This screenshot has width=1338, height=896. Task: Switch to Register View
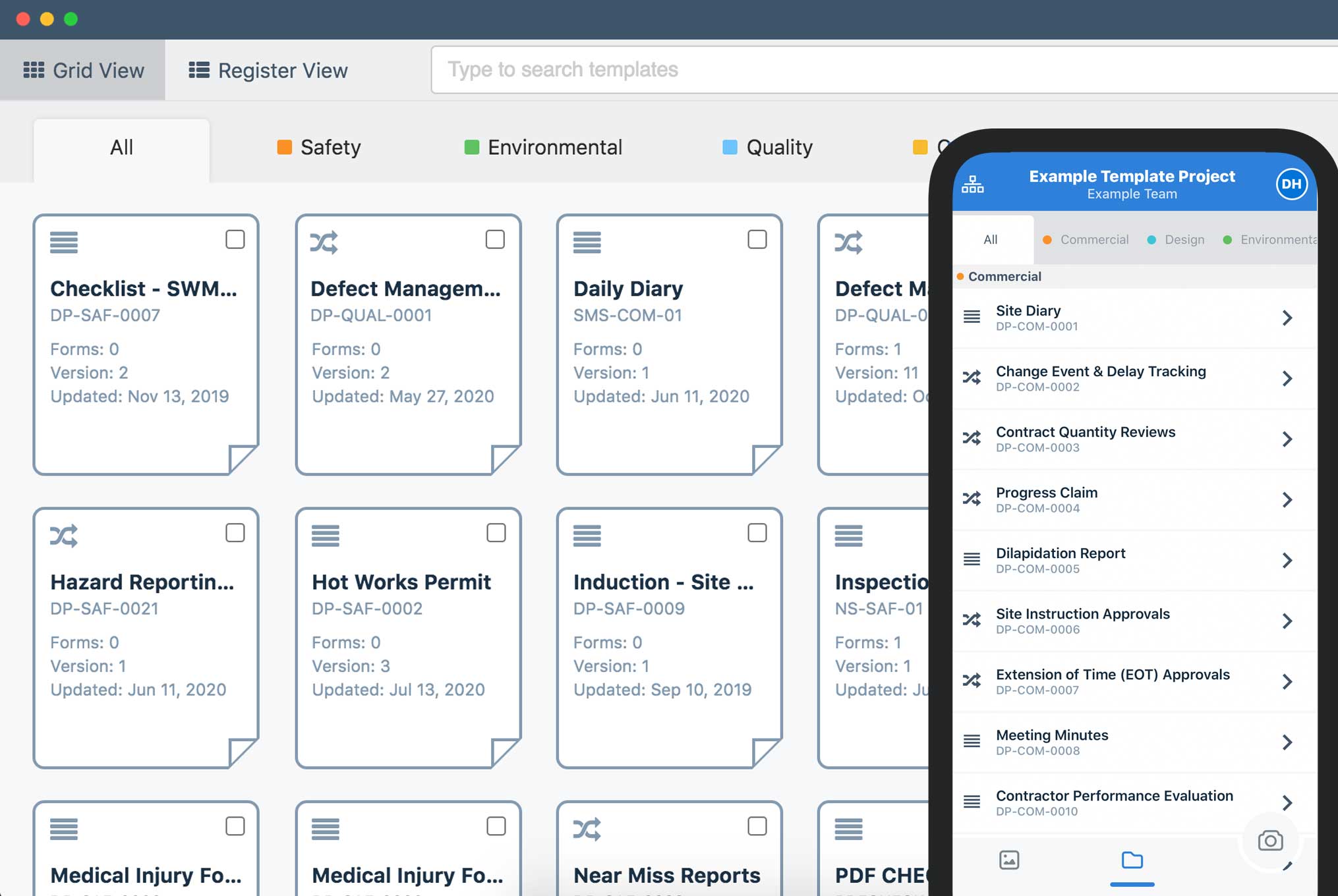268,70
